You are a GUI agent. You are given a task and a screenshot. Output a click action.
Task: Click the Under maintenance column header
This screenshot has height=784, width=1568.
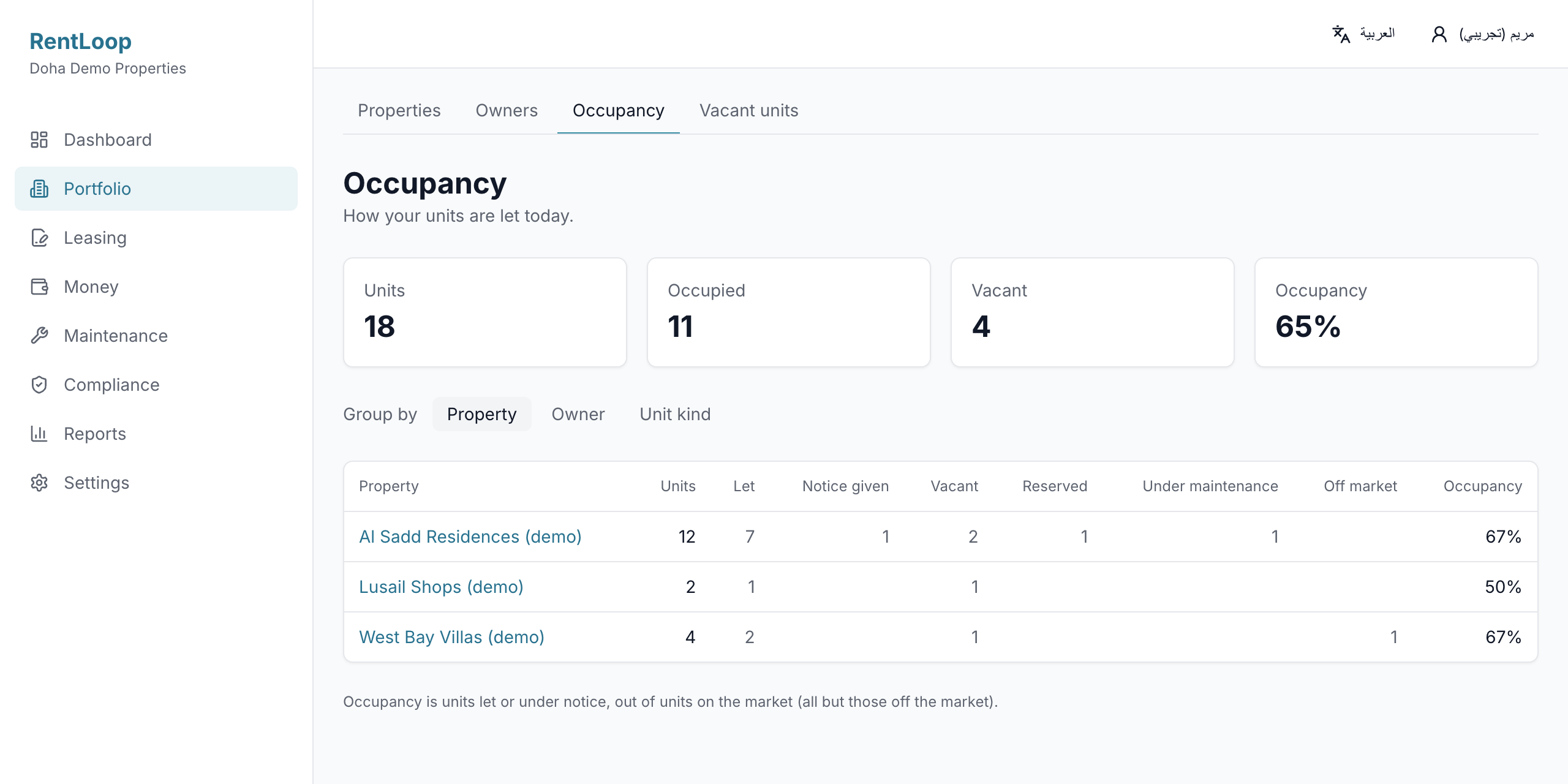pyautogui.click(x=1210, y=486)
